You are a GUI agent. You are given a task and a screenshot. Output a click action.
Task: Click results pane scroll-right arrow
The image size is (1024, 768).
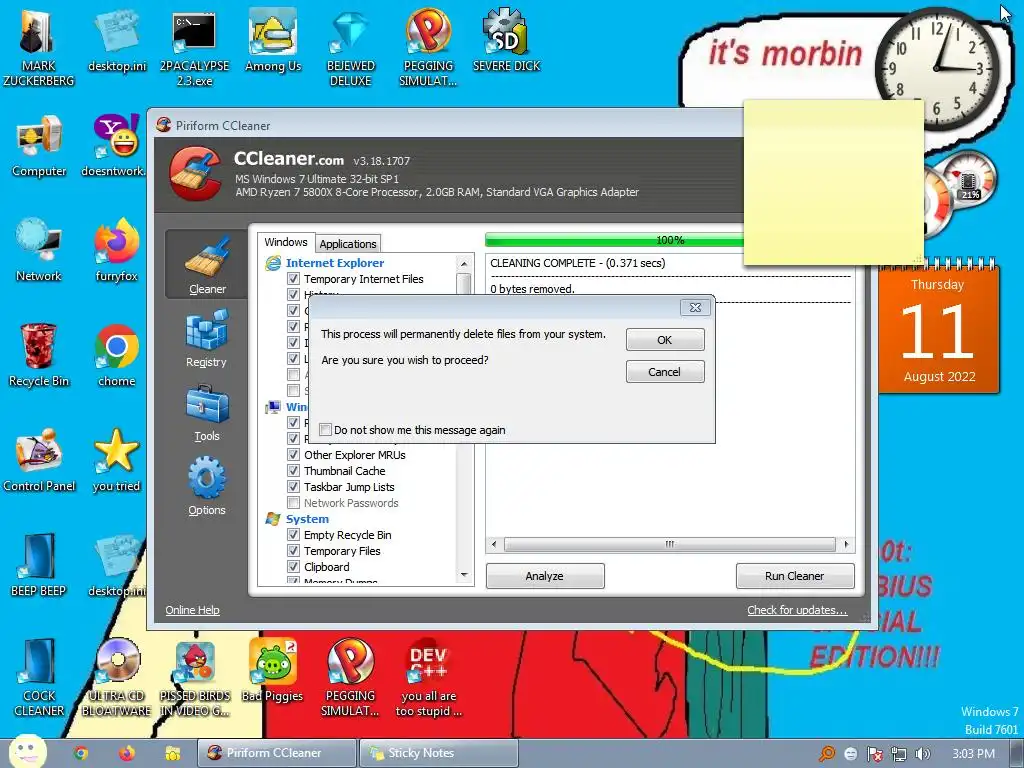846,544
